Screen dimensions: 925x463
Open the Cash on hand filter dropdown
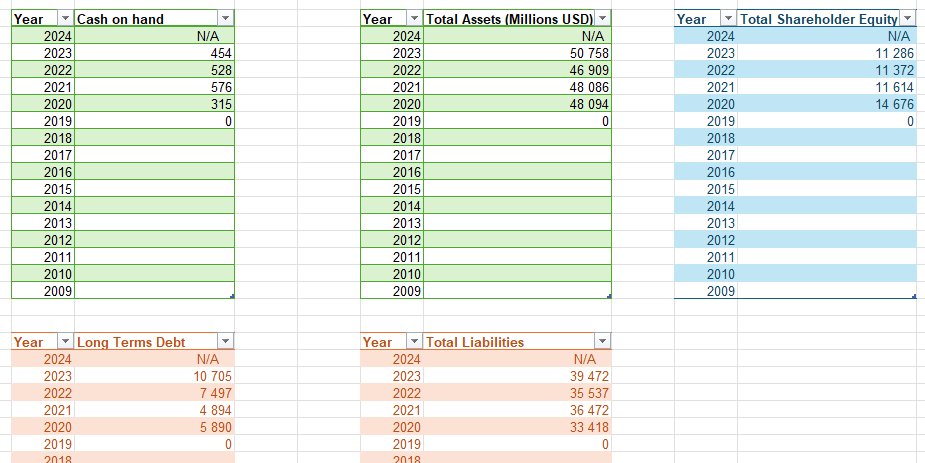pos(224,19)
